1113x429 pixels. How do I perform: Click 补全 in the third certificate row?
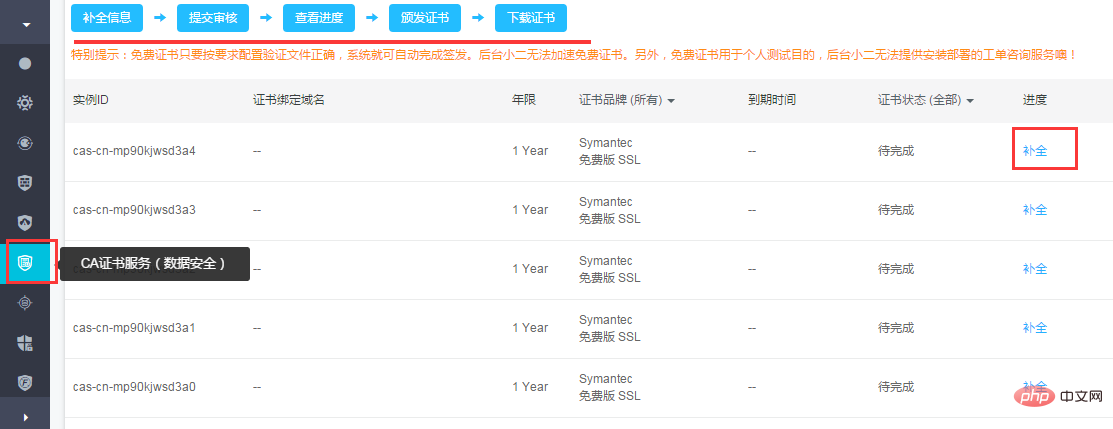(x=1035, y=268)
